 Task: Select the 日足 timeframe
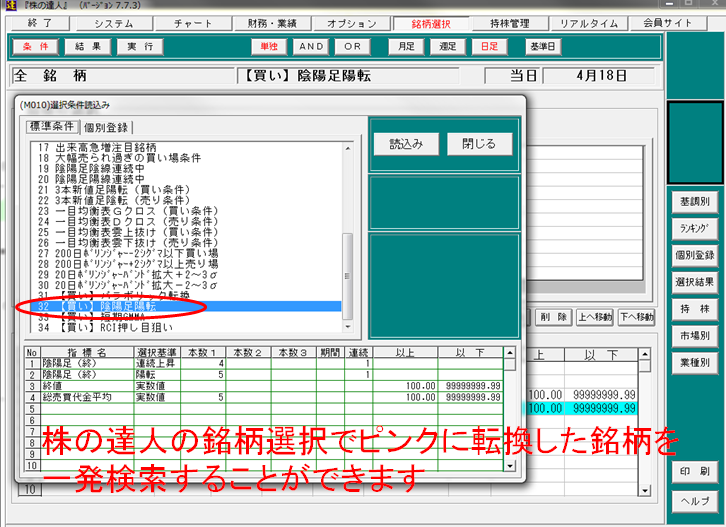coord(489,46)
